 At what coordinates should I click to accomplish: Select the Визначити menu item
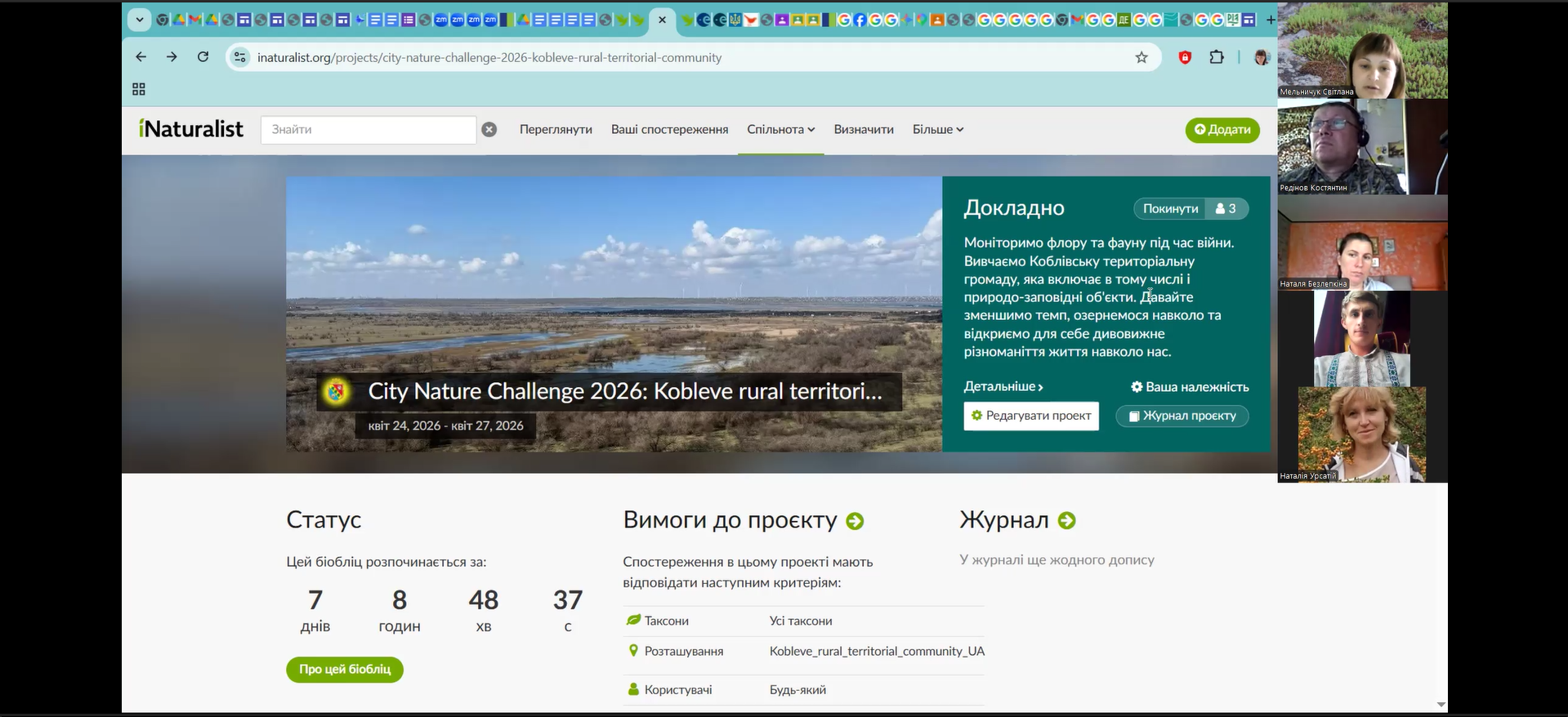pyautogui.click(x=864, y=130)
